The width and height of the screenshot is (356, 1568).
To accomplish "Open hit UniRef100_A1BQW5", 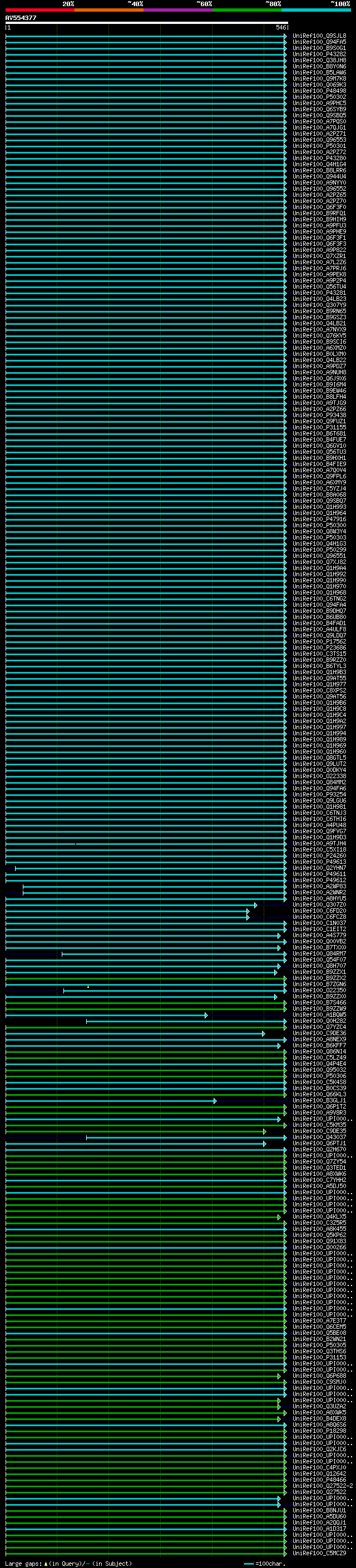I will pos(319,1015).
